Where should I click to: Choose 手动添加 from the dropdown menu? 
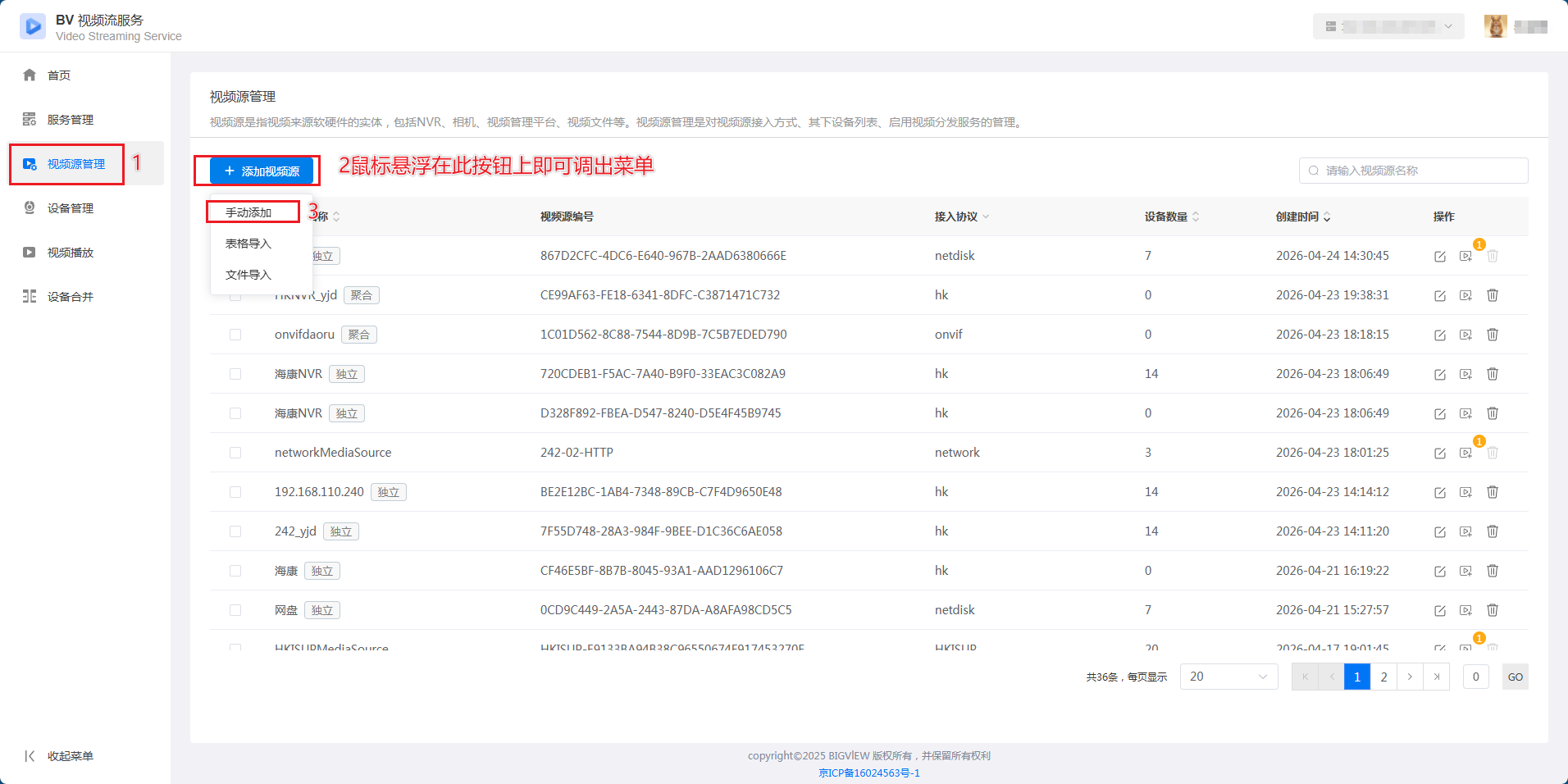point(248,212)
